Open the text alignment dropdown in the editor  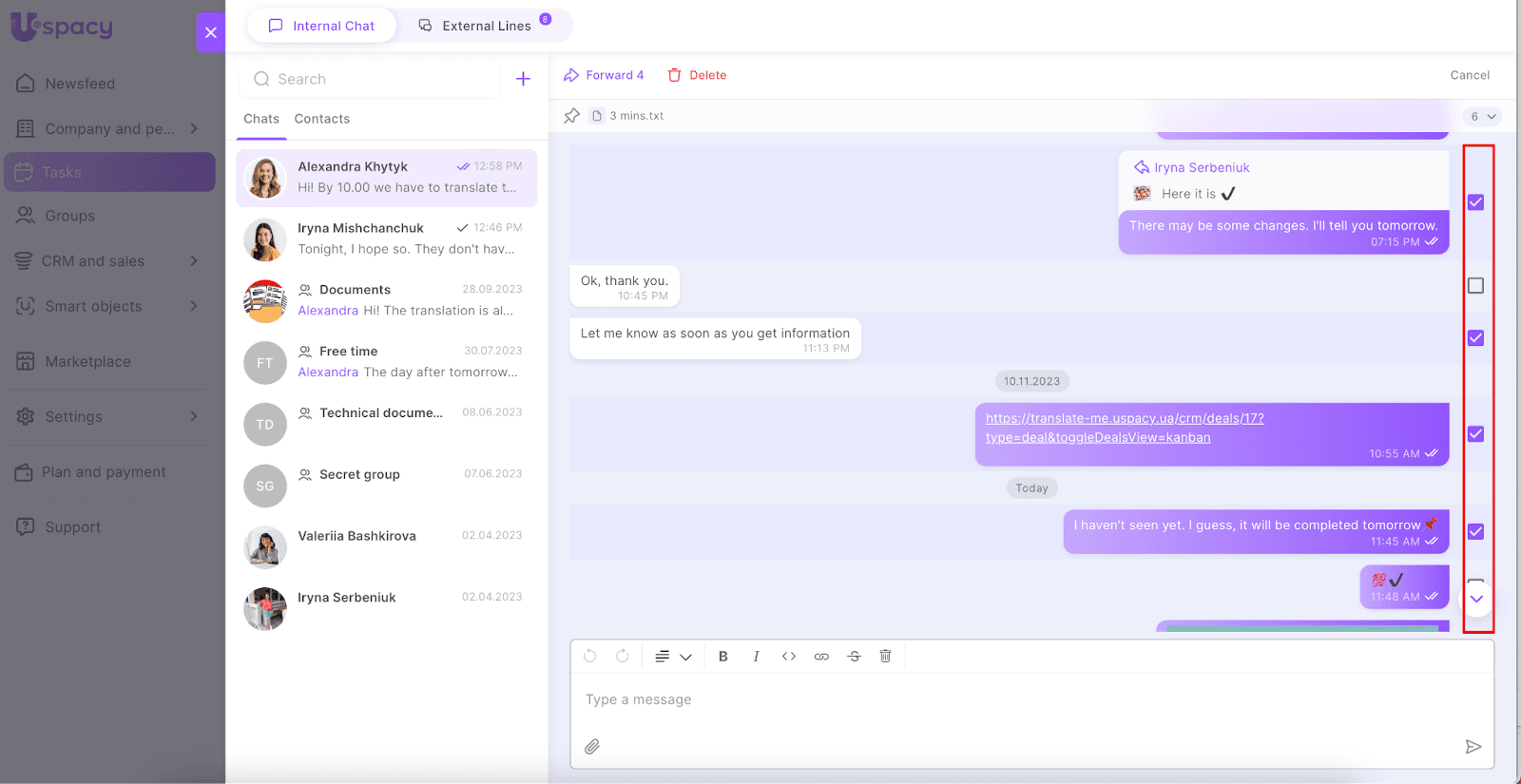click(x=672, y=657)
